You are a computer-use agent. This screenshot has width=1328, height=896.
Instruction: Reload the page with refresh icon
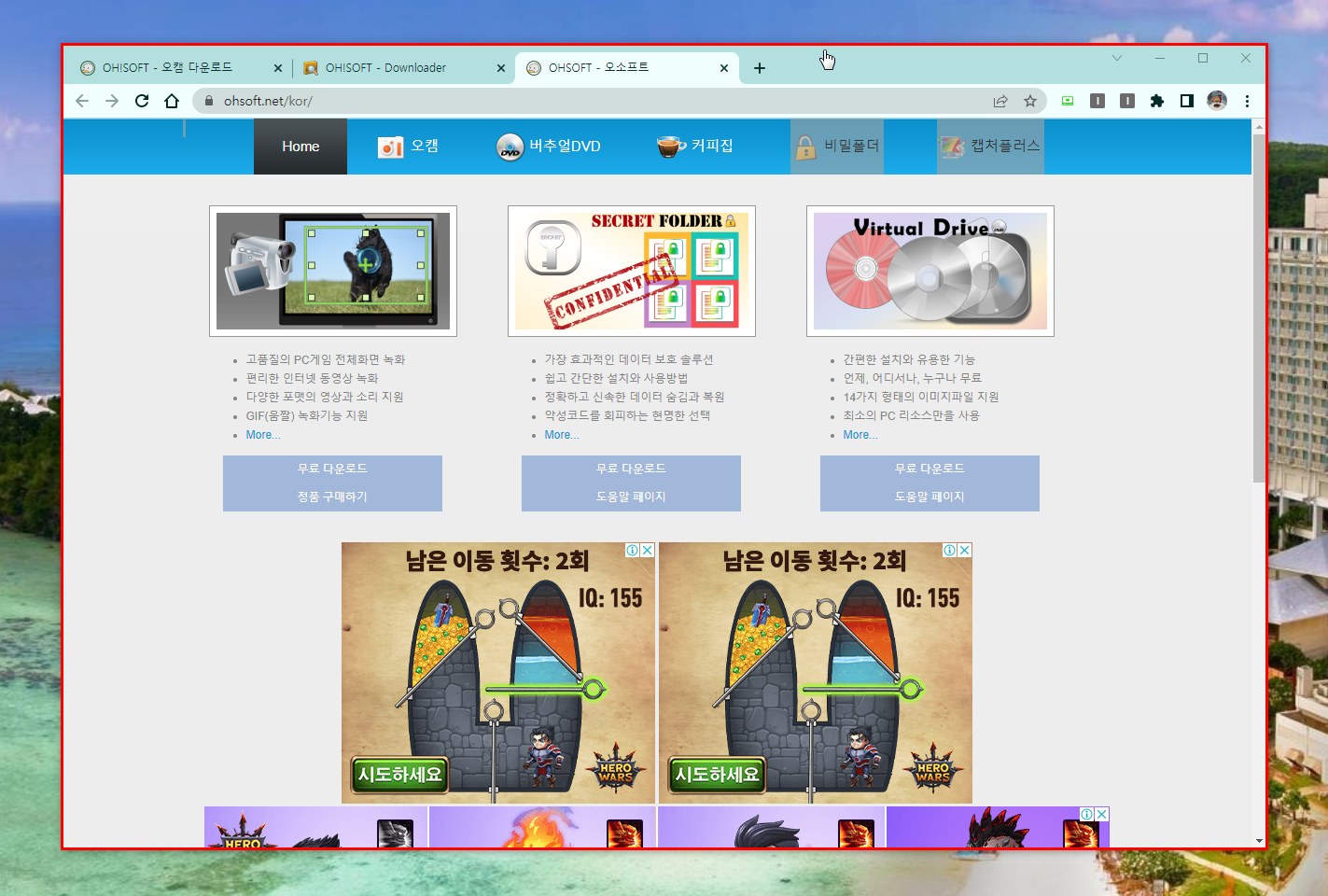tap(142, 101)
